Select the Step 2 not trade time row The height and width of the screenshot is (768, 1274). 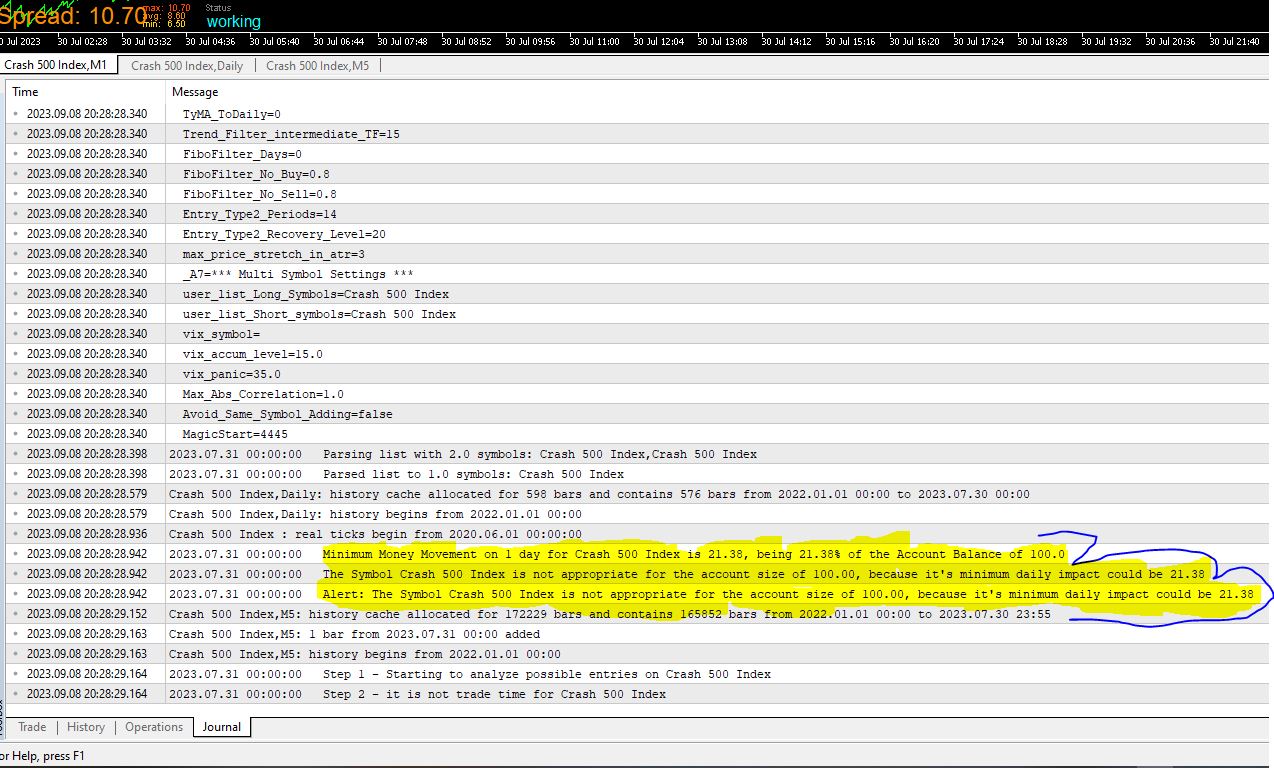[x=638, y=694]
